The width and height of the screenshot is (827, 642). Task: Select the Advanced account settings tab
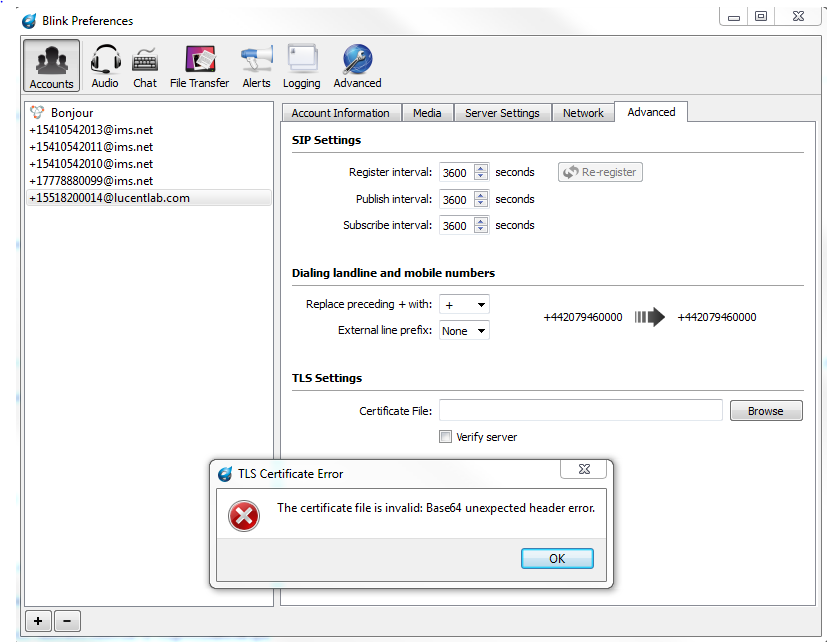point(651,112)
